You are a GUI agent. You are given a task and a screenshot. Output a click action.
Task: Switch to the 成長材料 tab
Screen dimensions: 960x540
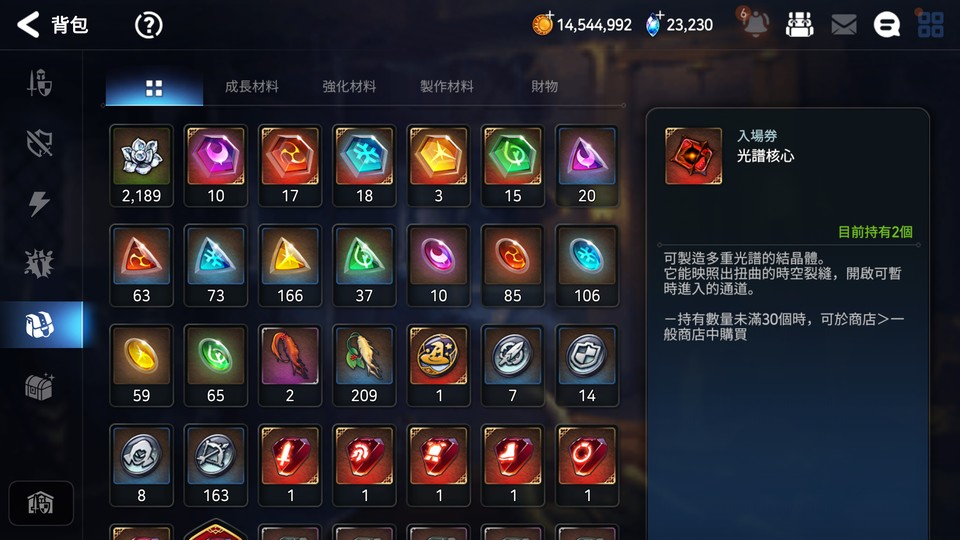pos(252,87)
